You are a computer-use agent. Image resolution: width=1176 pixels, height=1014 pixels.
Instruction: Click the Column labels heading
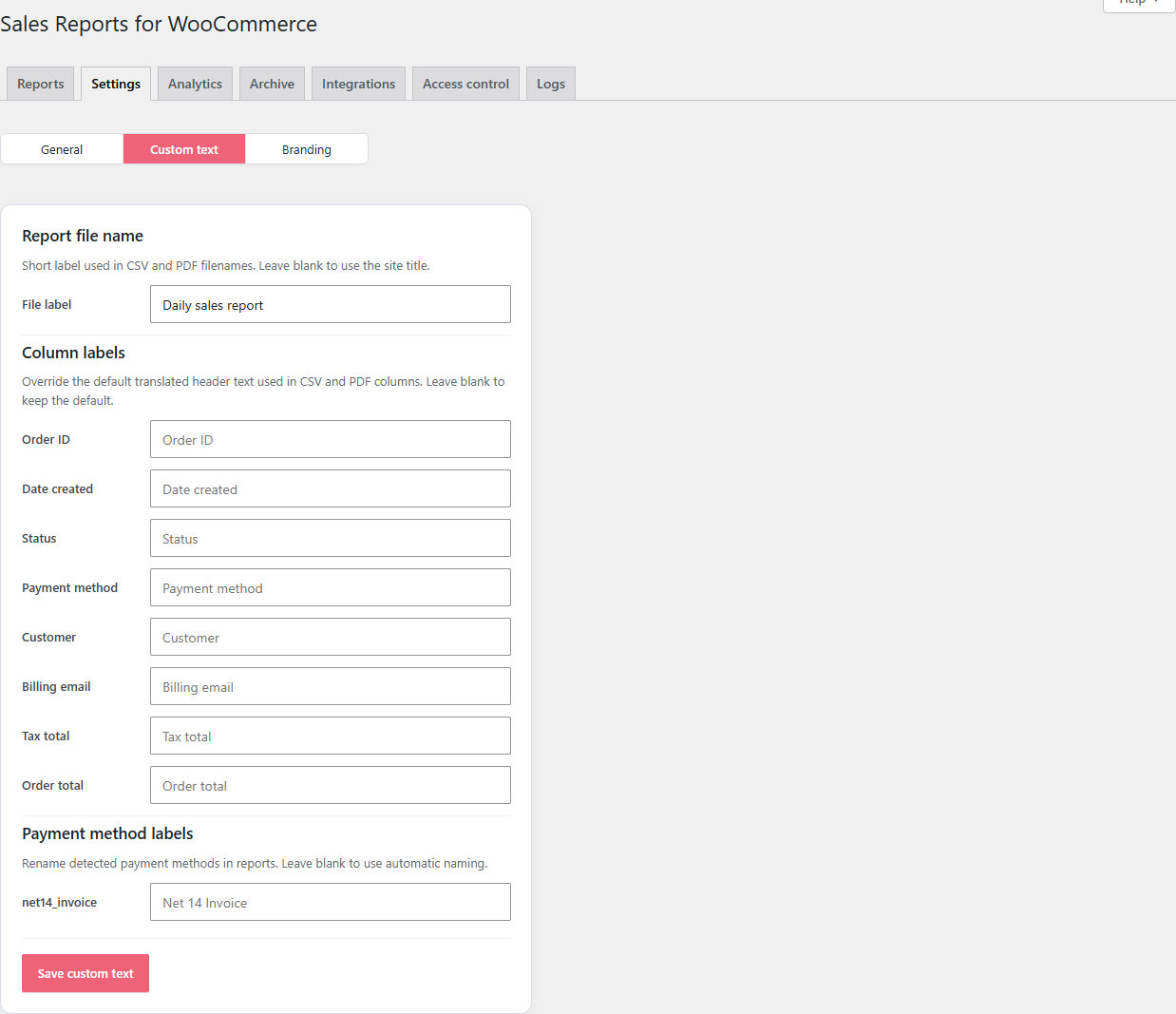(x=73, y=353)
